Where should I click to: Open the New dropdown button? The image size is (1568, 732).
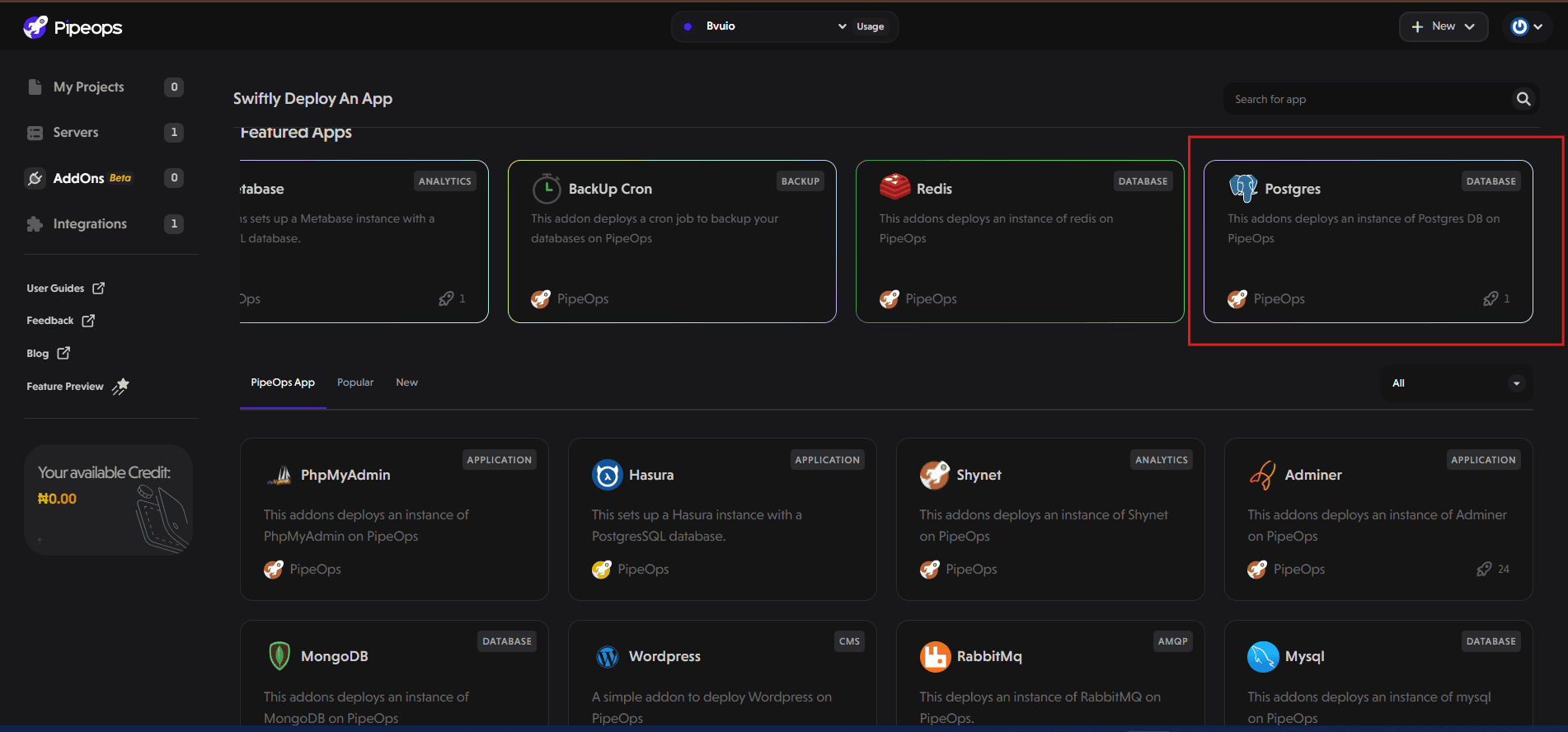tap(1443, 26)
